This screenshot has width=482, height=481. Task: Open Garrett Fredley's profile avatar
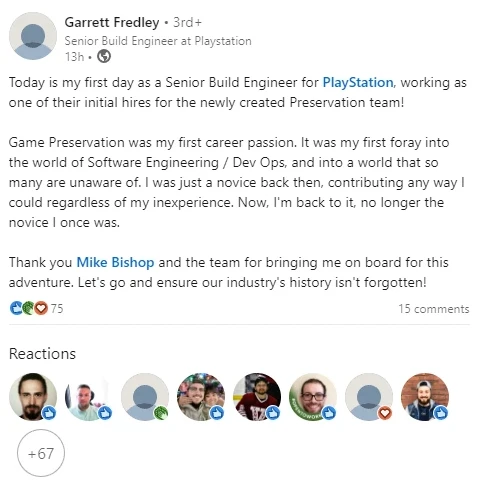pyautogui.click(x=33, y=36)
